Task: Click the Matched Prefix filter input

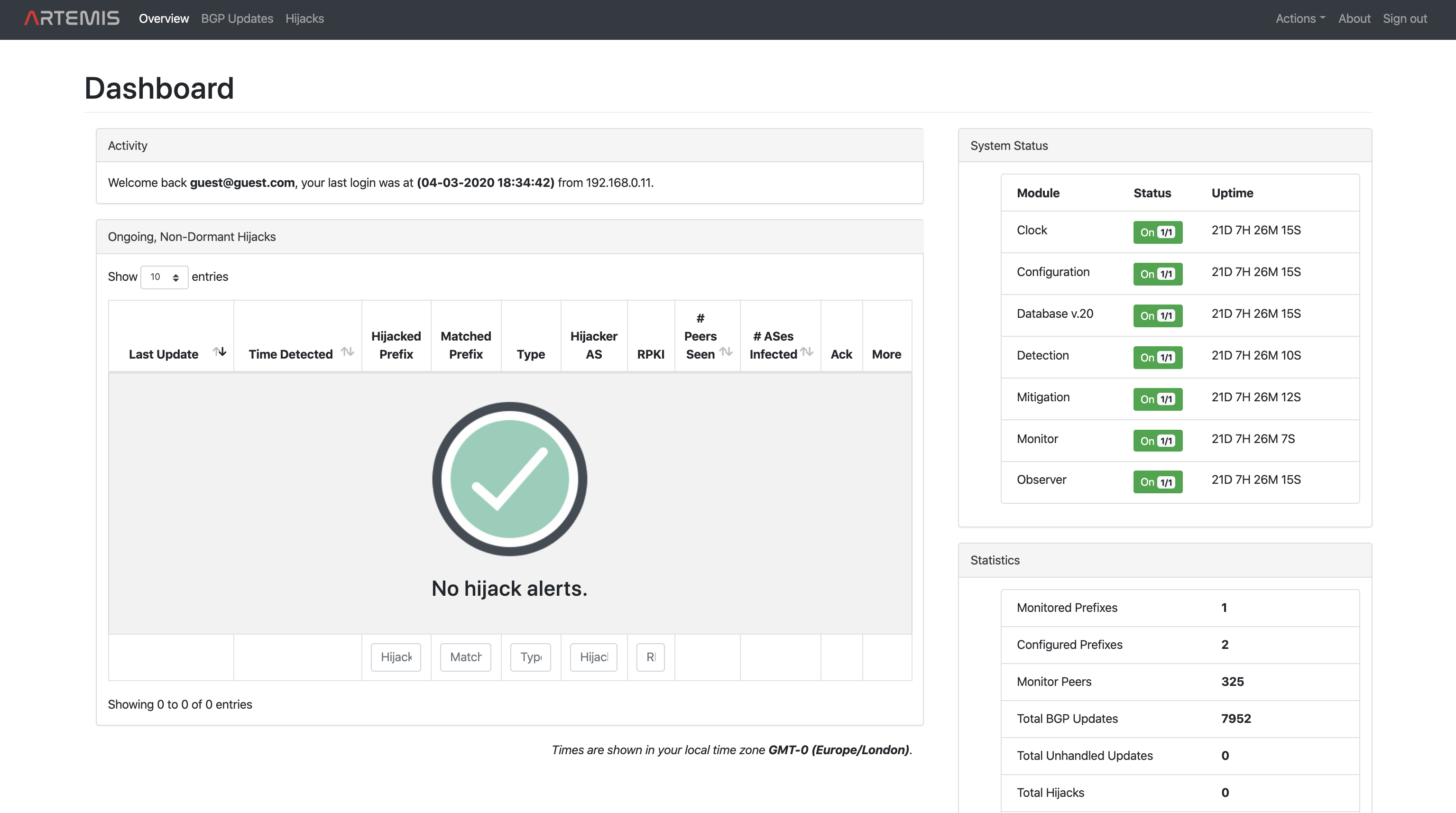Action: click(465, 657)
